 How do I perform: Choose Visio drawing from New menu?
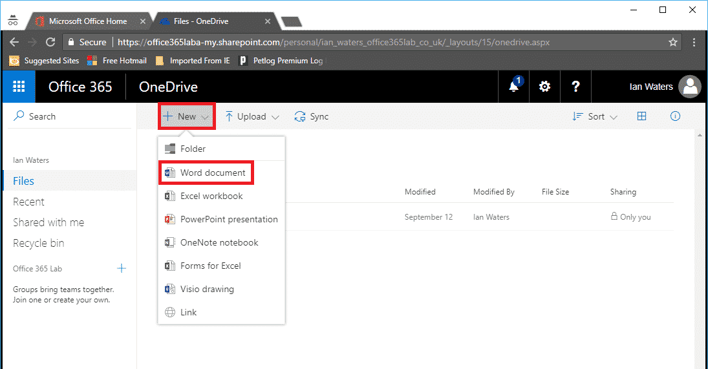point(221,289)
